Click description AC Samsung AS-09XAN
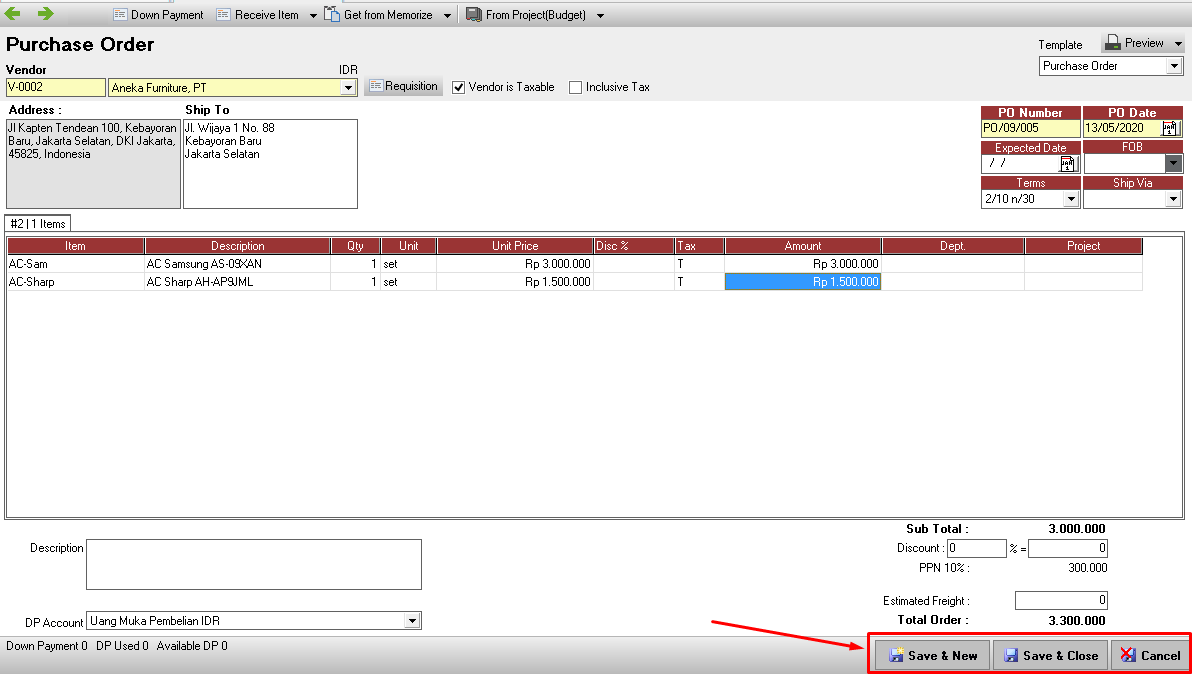The height and width of the screenshot is (674, 1192). [x=237, y=264]
